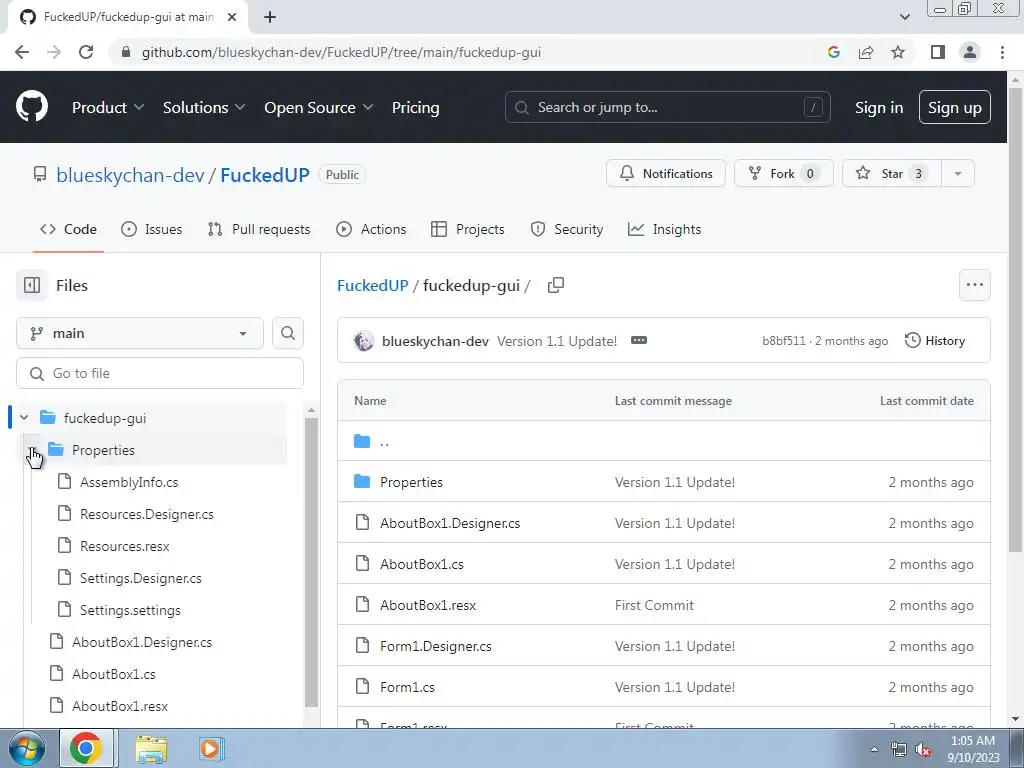Open the parent directory folder icon
Viewport: 1024px width, 768px height.
point(362,441)
